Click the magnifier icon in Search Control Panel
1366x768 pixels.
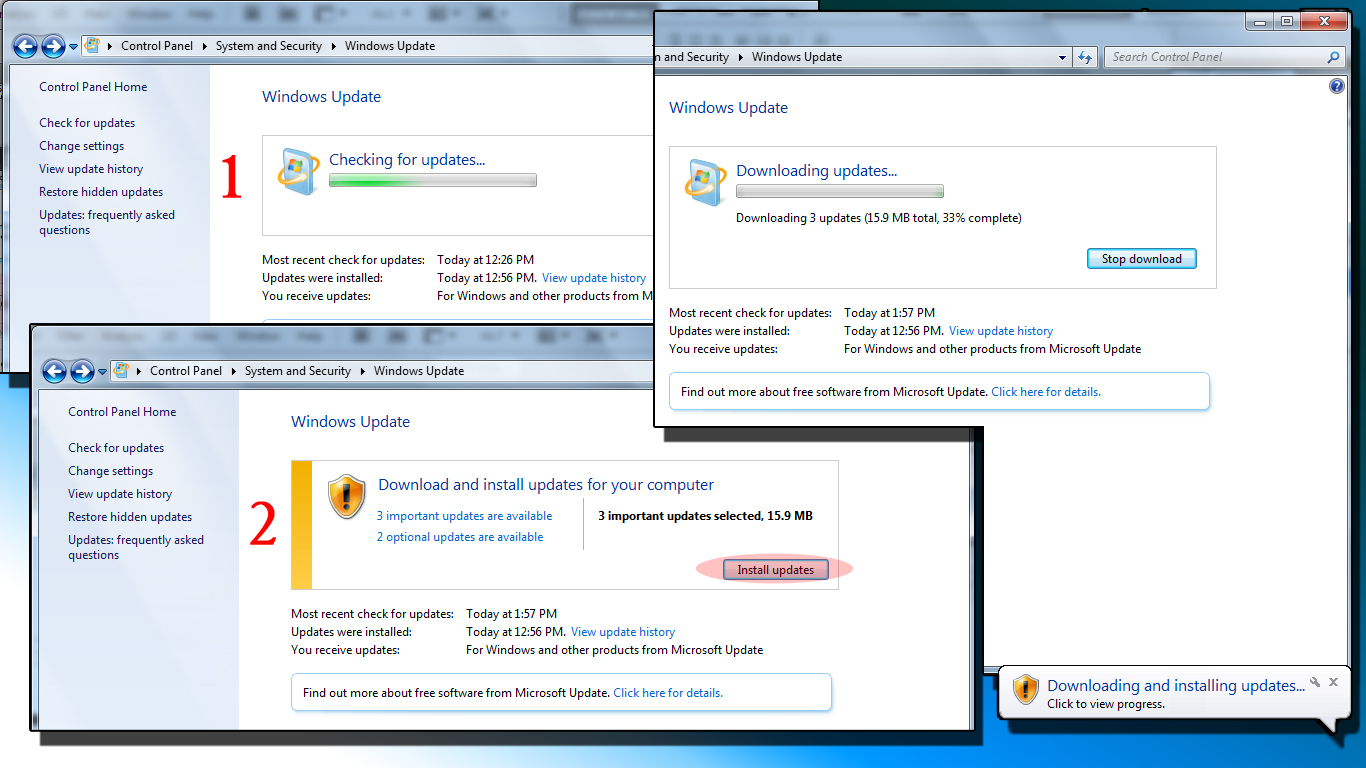[1333, 57]
